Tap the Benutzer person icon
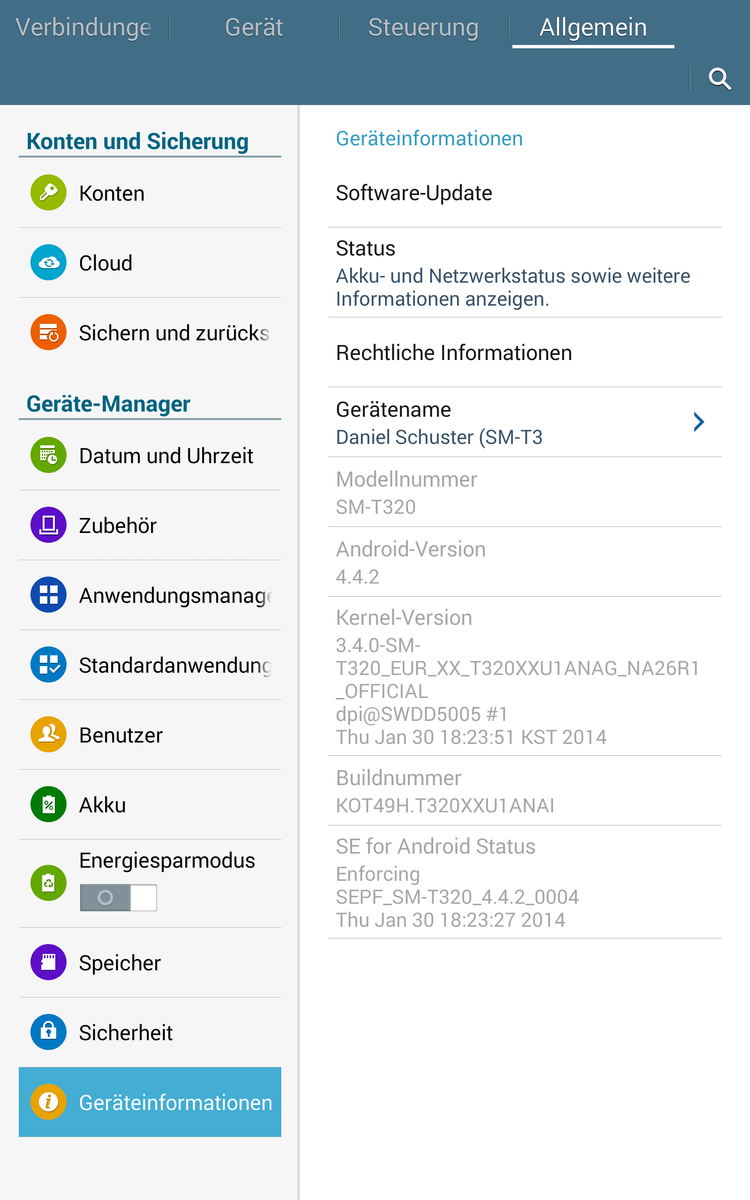 (48, 735)
